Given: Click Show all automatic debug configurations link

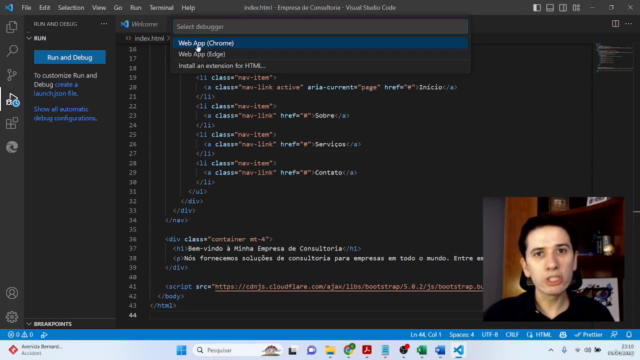Looking at the screenshot, I should point(65,113).
